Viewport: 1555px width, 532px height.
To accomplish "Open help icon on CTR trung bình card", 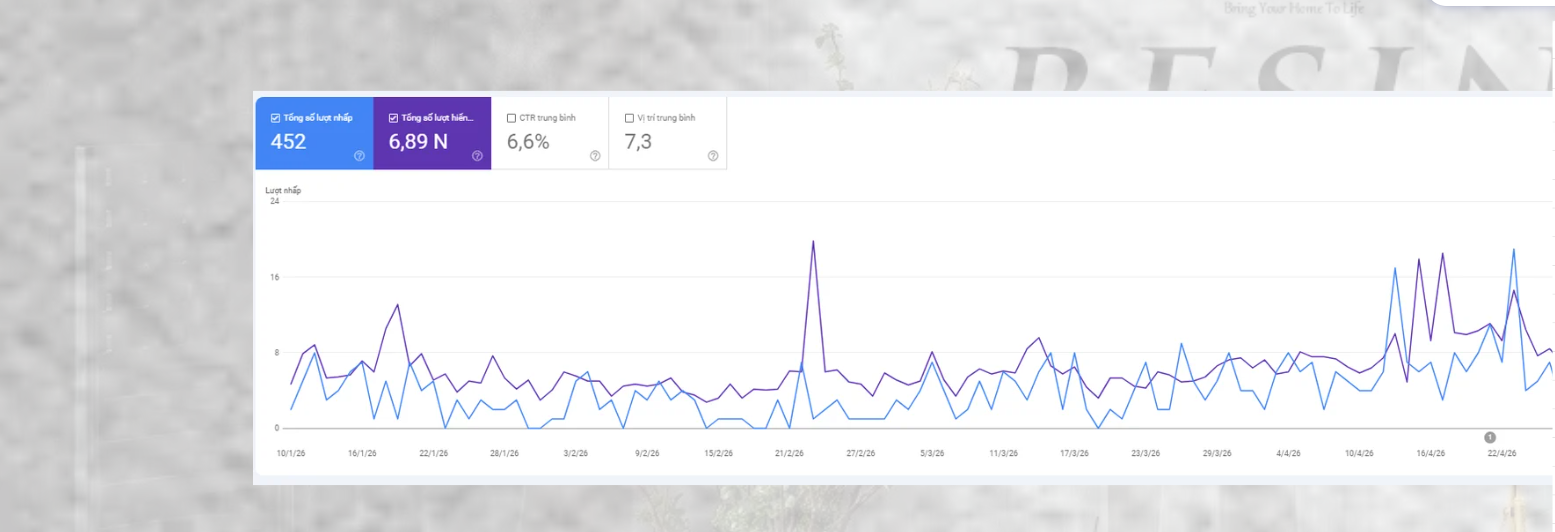I will click(x=595, y=156).
